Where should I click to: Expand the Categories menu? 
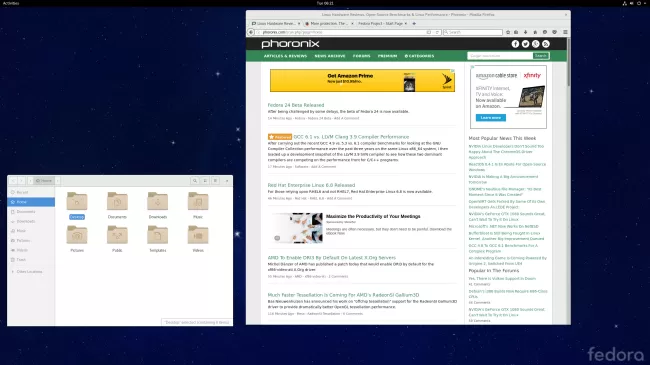click(419, 56)
